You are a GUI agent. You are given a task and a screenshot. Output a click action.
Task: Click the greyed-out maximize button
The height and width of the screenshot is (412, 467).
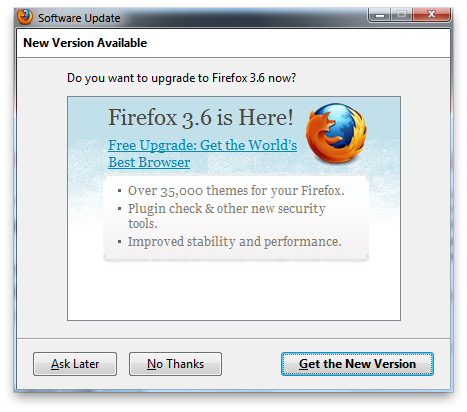coord(402,15)
